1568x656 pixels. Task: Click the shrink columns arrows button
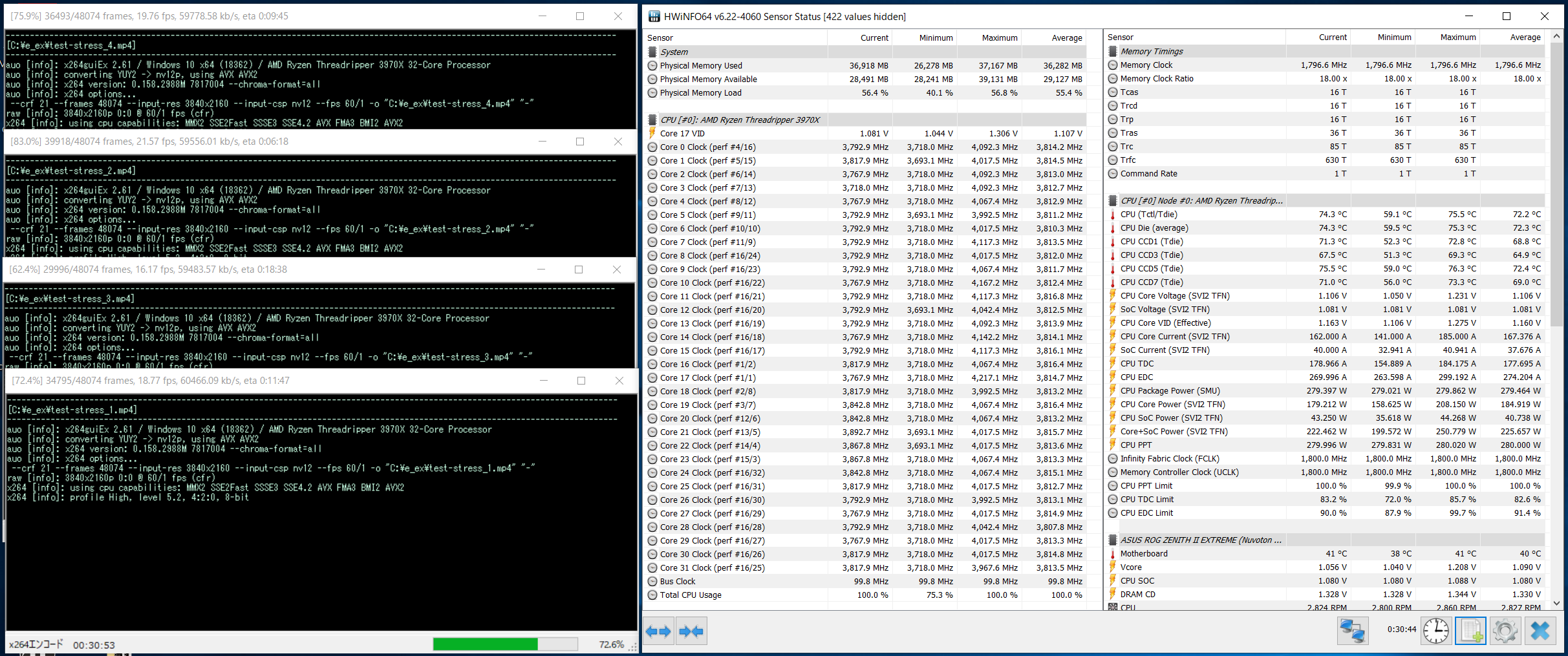[691, 631]
